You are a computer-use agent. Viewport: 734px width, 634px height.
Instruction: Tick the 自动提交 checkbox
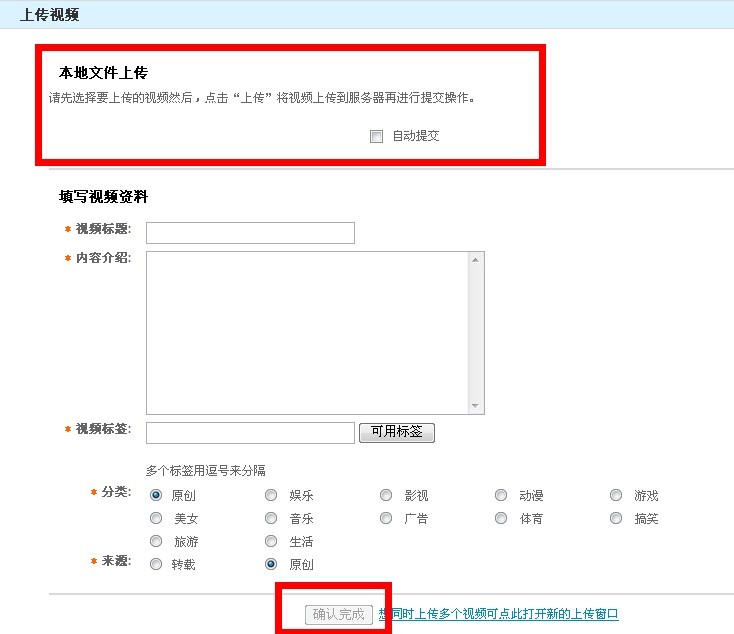click(376, 136)
